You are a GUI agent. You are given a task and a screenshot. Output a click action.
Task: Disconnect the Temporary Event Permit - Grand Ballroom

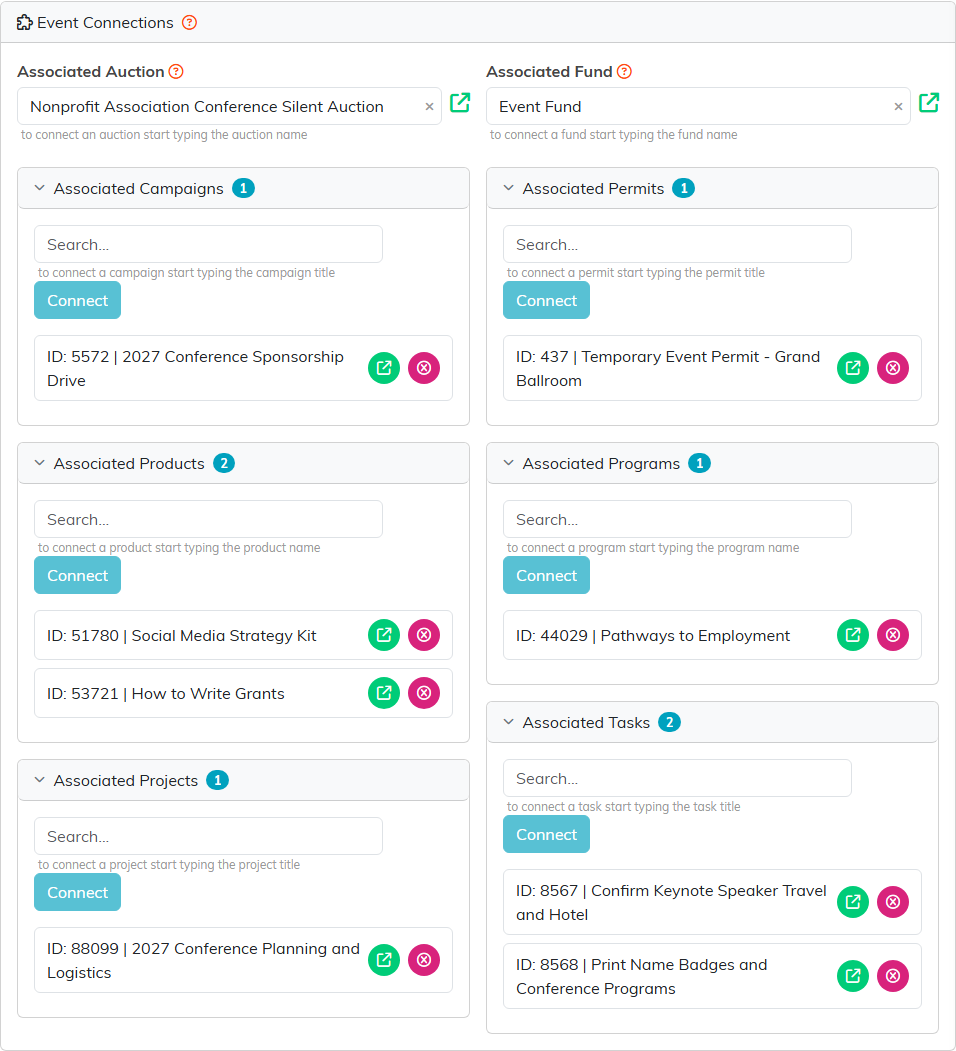tap(893, 368)
